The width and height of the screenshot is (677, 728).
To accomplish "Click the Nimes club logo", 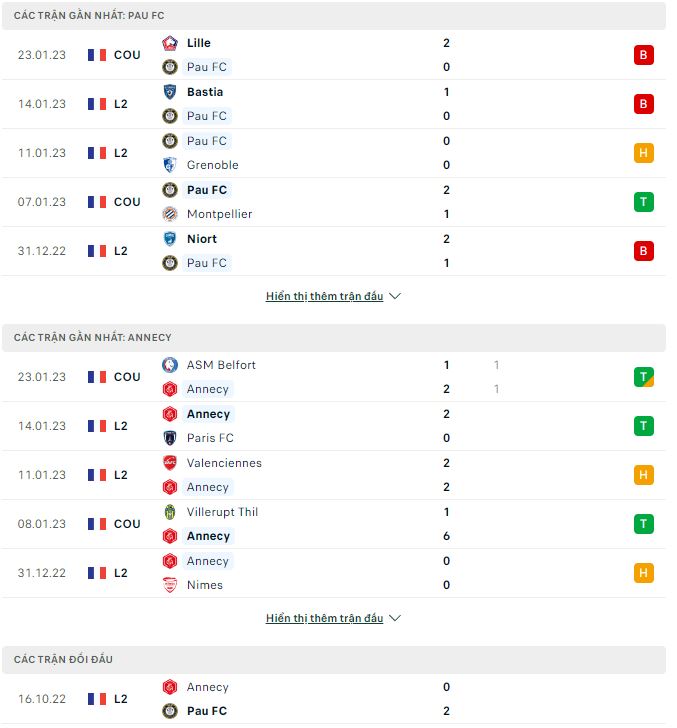I will 170,585.
